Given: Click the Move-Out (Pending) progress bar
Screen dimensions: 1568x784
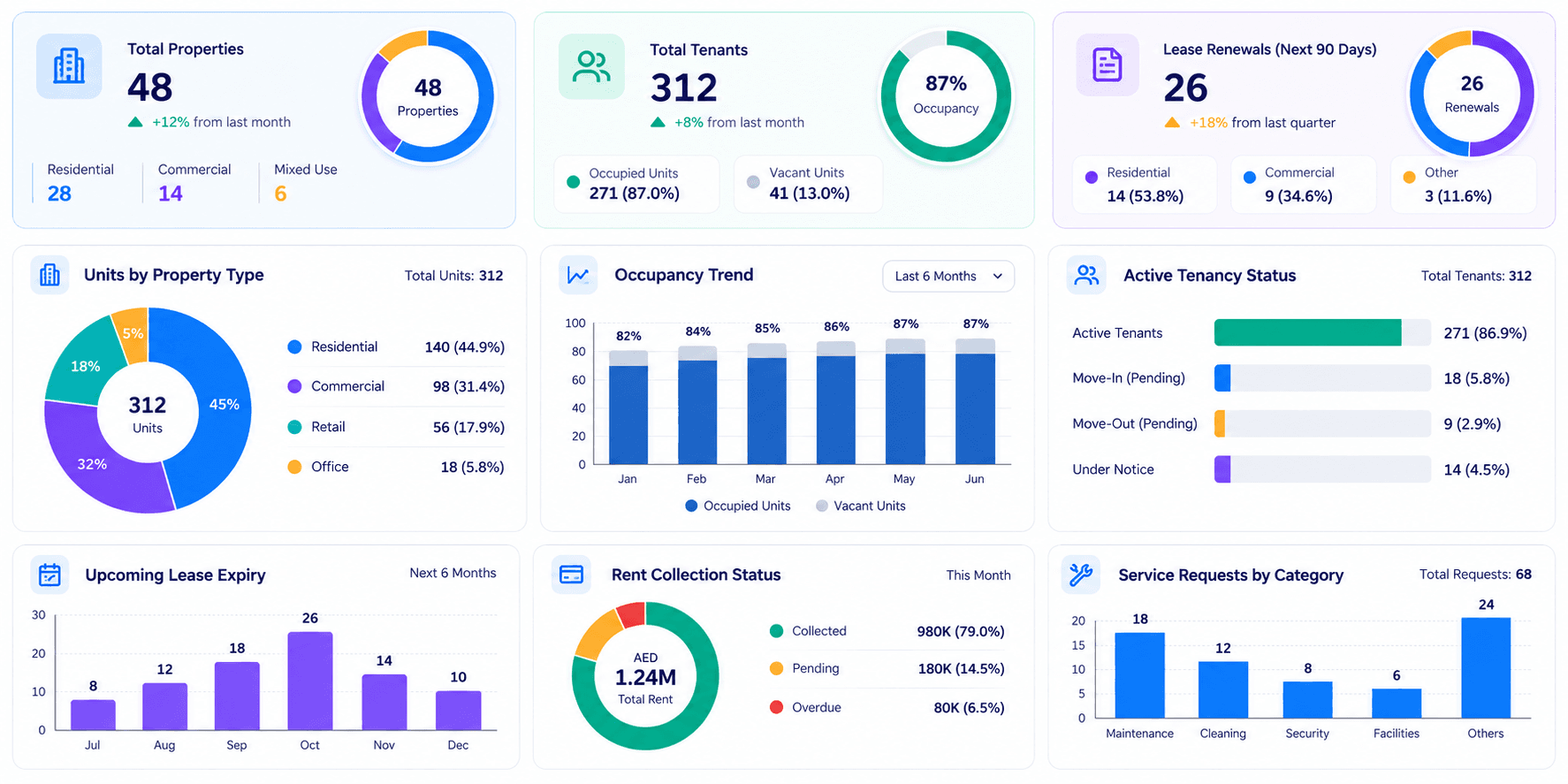Looking at the screenshot, I should point(1322,423).
